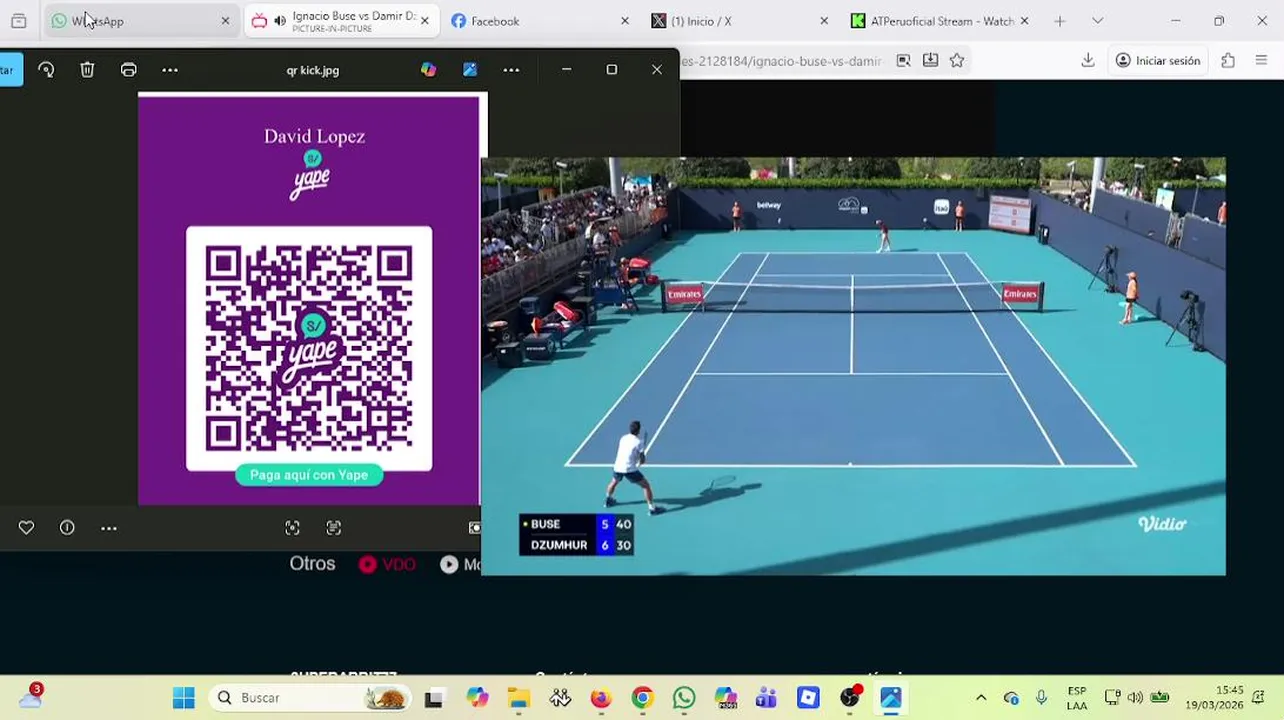Click microphone icon in system tray

coord(1041,698)
